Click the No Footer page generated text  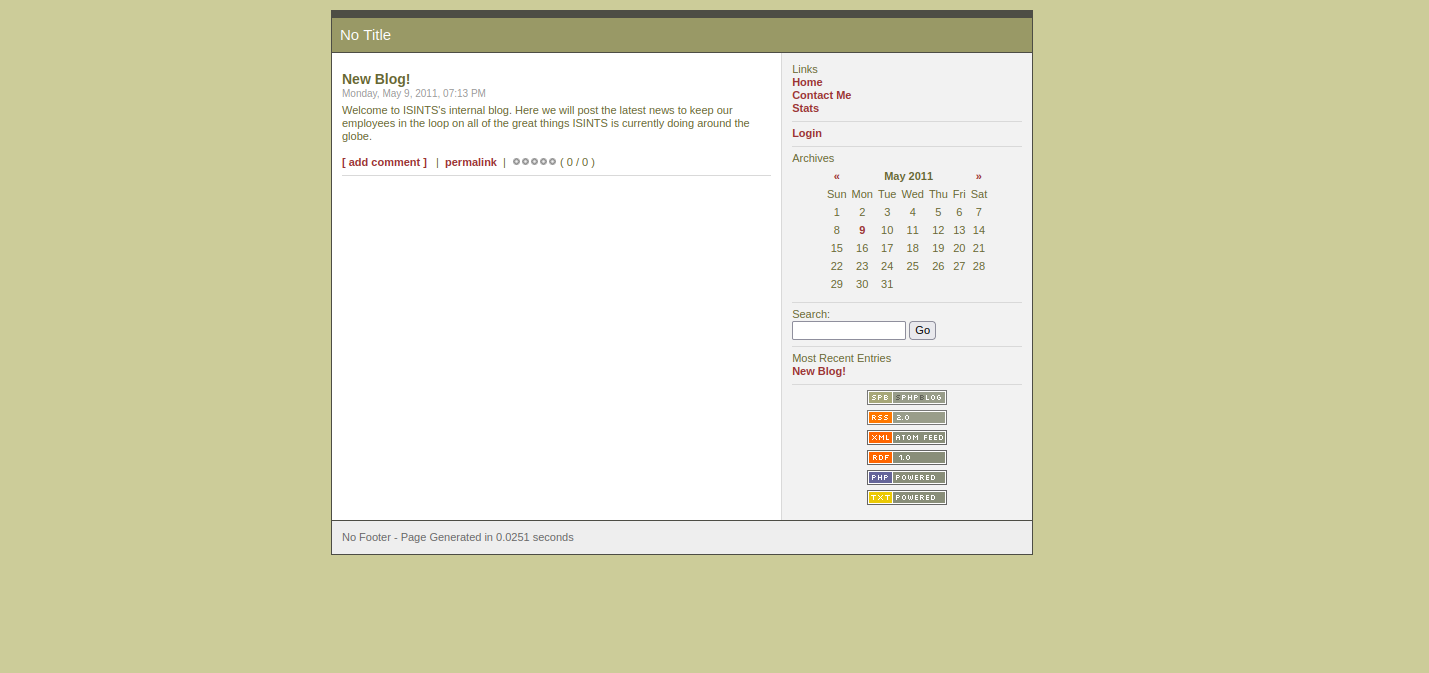click(x=458, y=537)
